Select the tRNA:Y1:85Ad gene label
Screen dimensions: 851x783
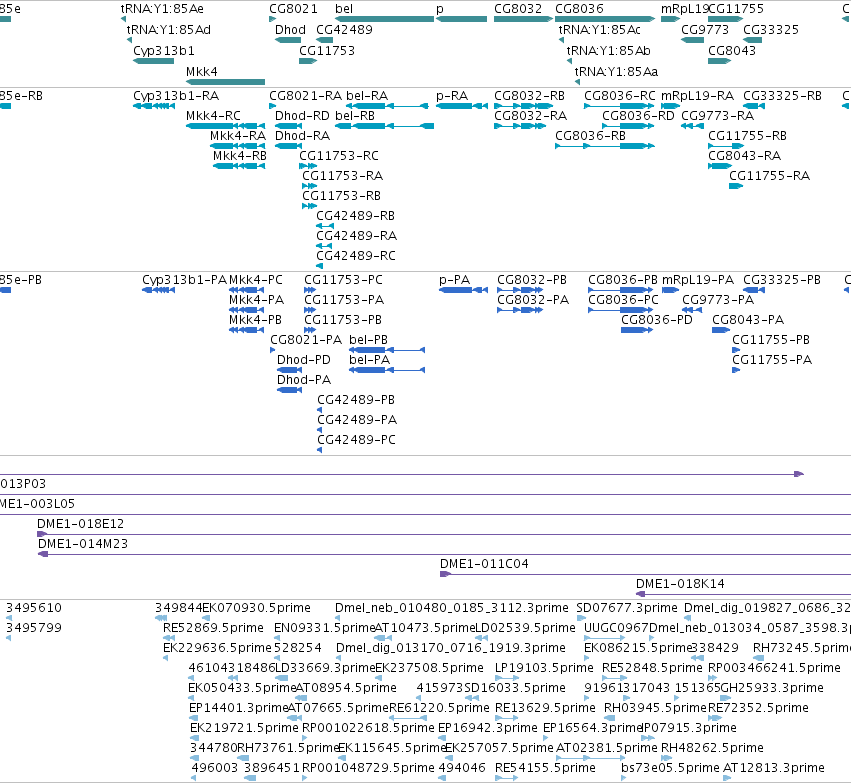168,30
